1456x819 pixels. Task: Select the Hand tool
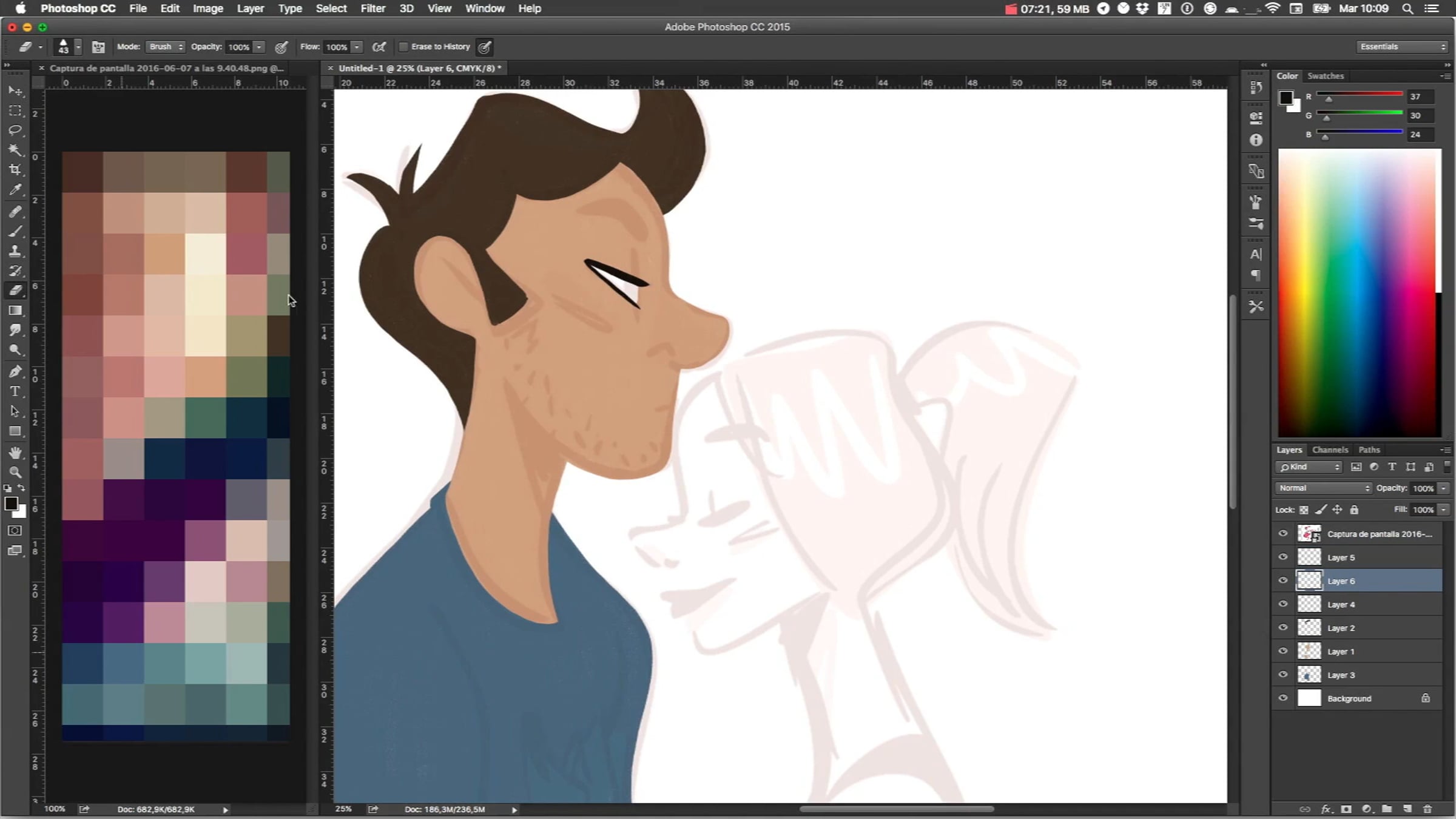(x=15, y=453)
